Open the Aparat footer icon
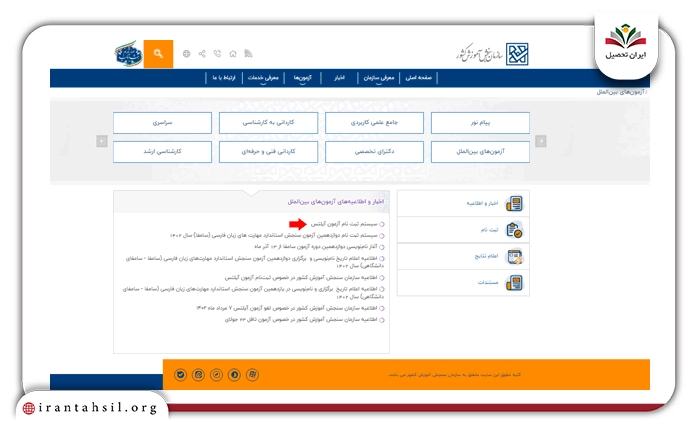Image resolution: width=700 pixels, height=430 pixels. 252,375
